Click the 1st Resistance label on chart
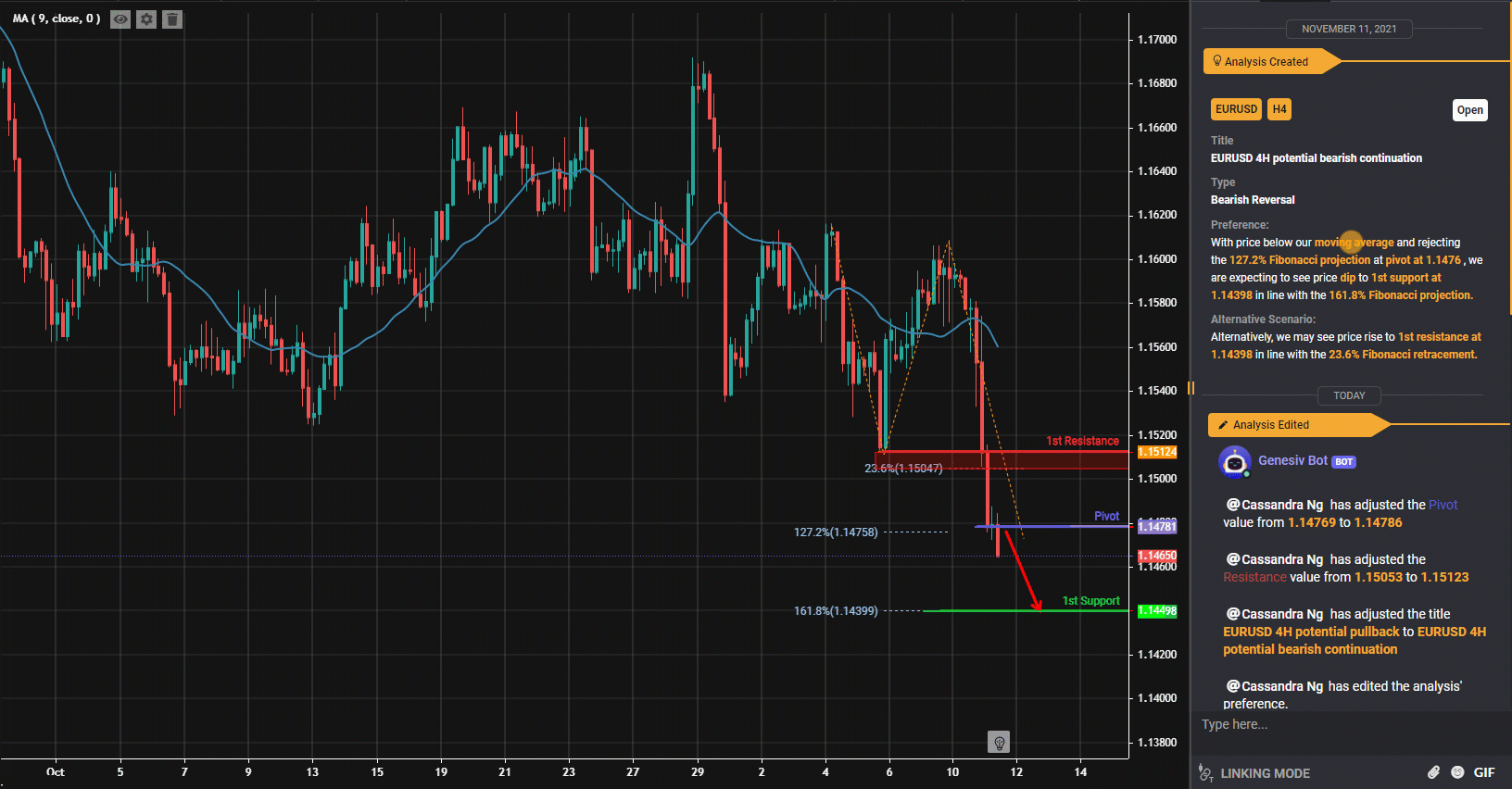 coord(1082,441)
